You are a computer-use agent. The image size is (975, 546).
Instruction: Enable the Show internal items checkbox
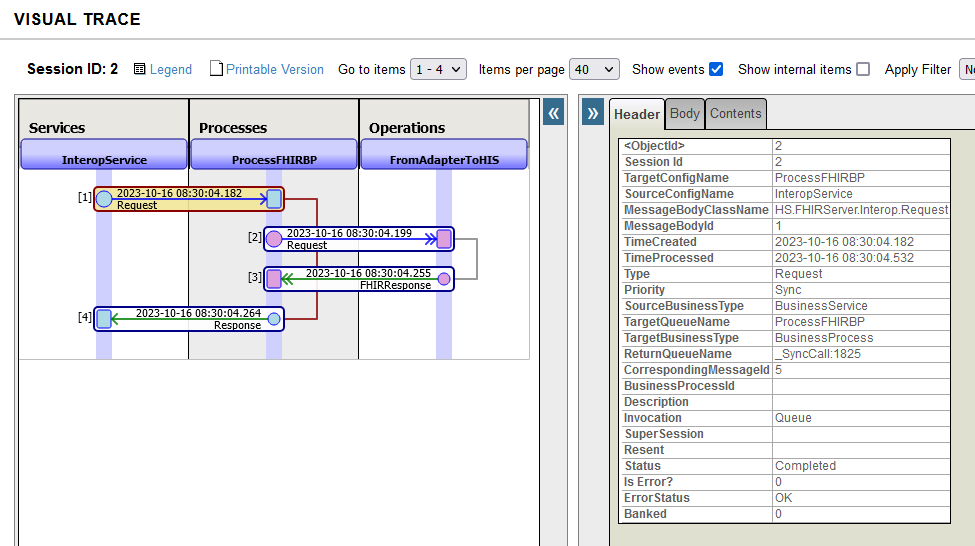click(x=863, y=69)
